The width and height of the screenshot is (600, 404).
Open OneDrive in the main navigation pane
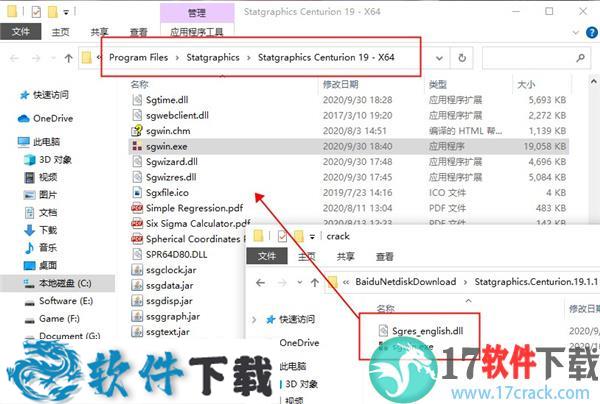coord(53,118)
